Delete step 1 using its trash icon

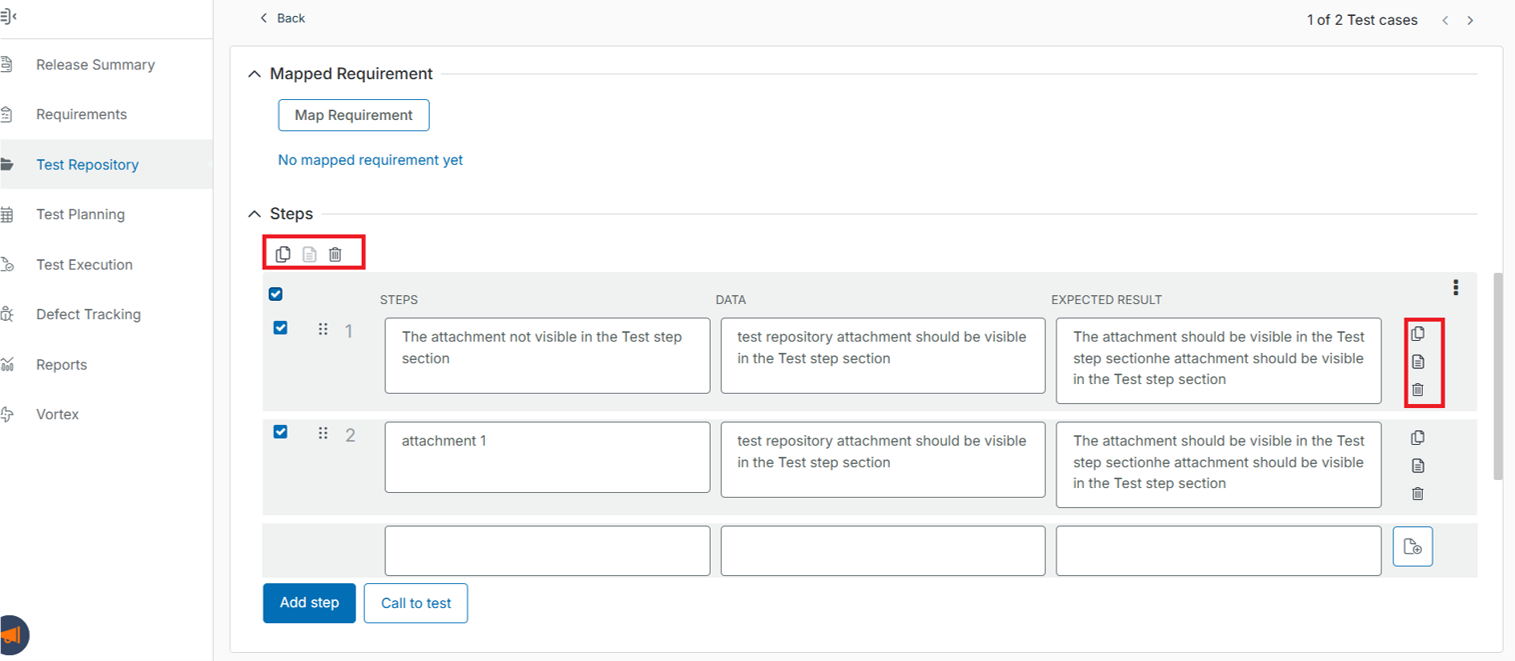[x=1417, y=390]
